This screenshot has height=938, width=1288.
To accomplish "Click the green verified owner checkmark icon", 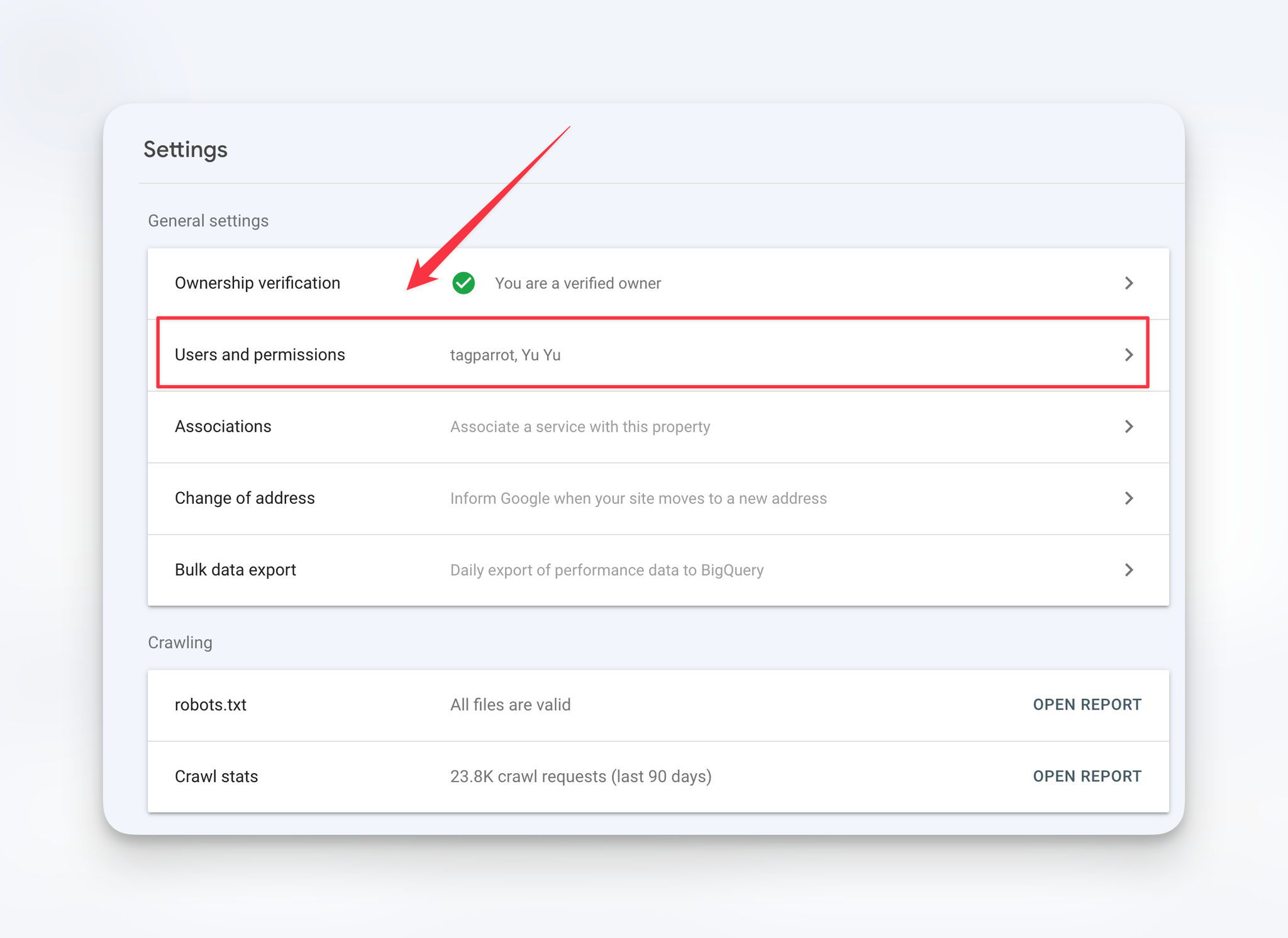I will [x=464, y=283].
